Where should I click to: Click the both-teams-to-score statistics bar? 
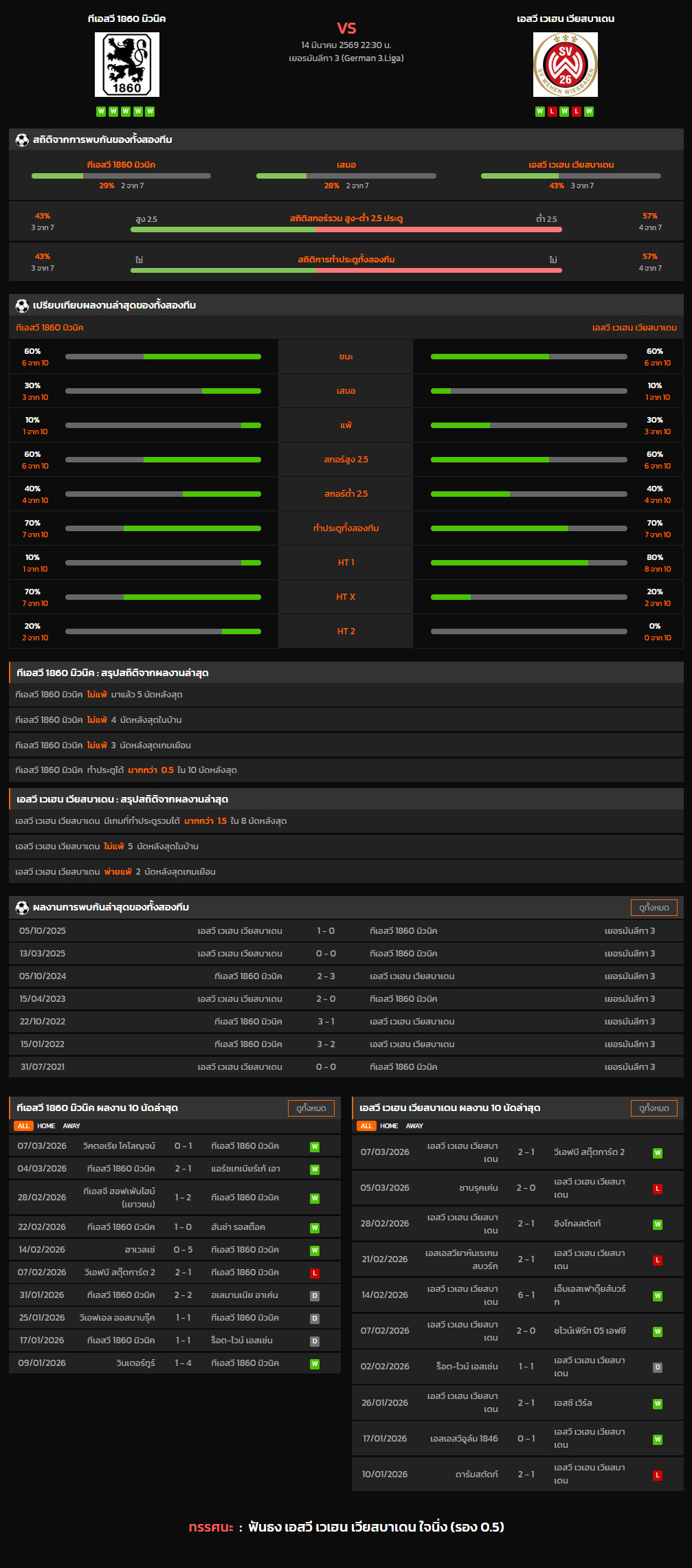pyautogui.click(x=346, y=270)
